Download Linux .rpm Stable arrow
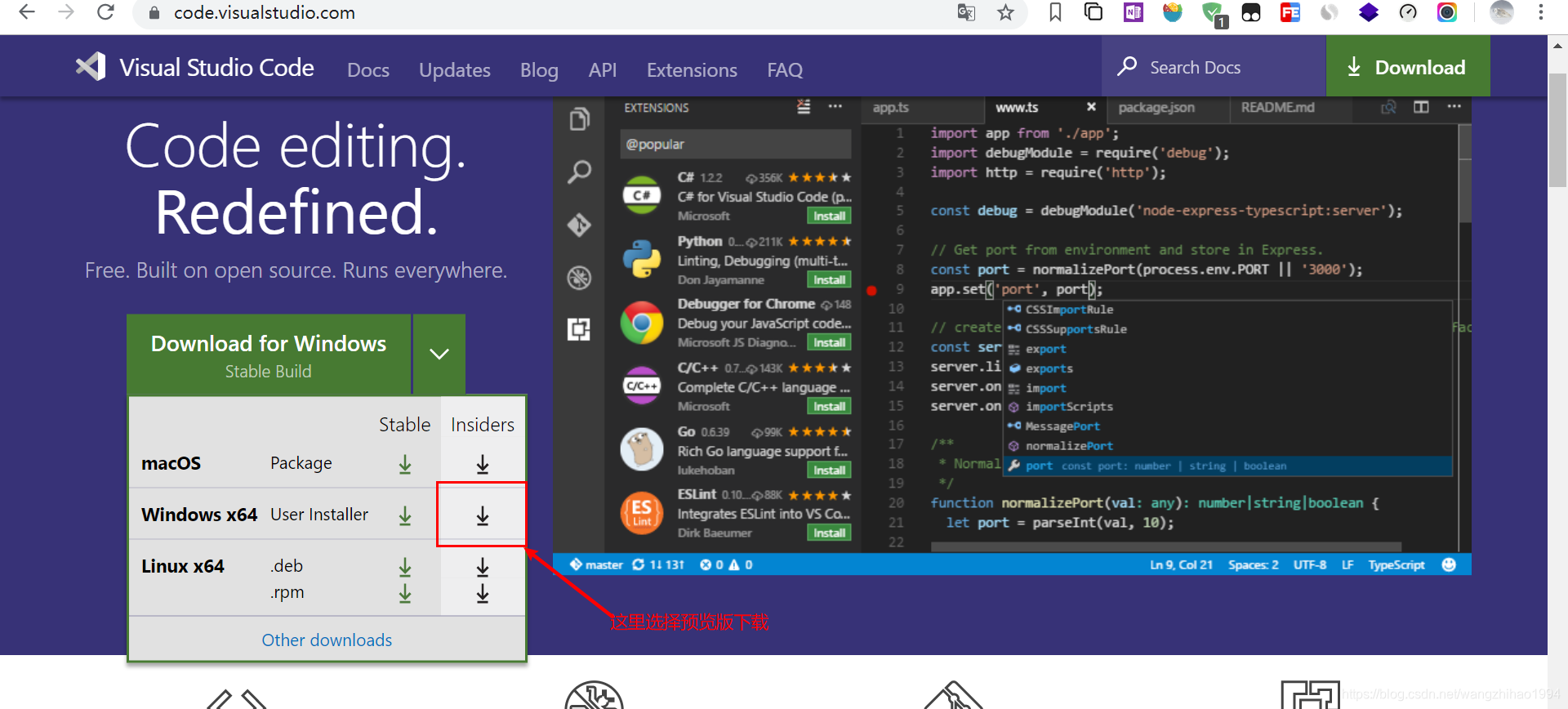Screen dimensions: 1568x709 (x=405, y=593)
